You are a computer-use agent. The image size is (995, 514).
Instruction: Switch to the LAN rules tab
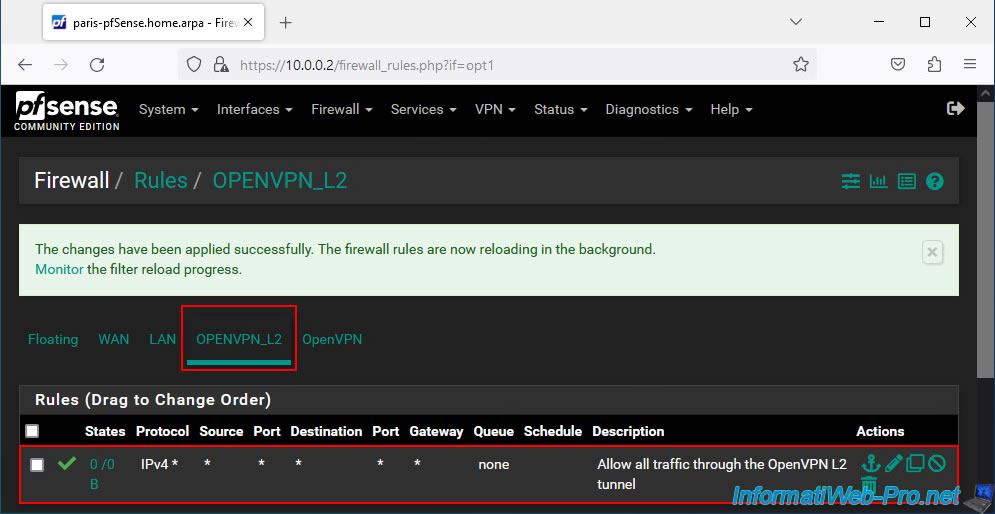pos(162,339)
